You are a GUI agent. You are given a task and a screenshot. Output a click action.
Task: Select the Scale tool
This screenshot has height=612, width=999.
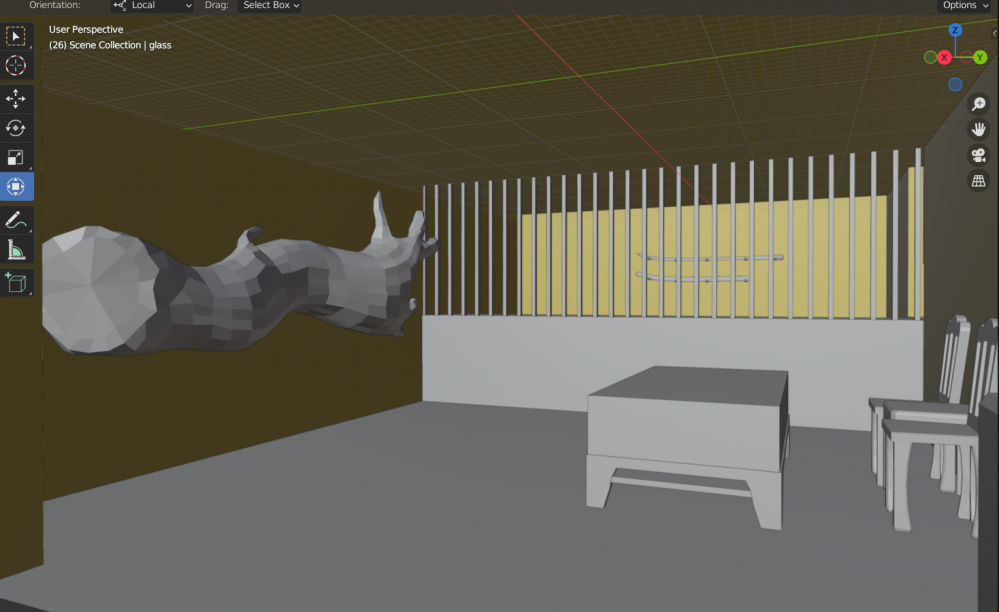(x=16, y=157)
